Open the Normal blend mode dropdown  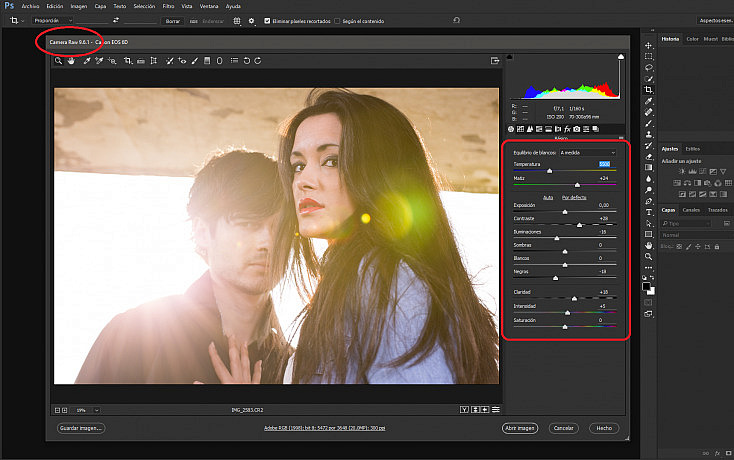click(x=695, y=235)
